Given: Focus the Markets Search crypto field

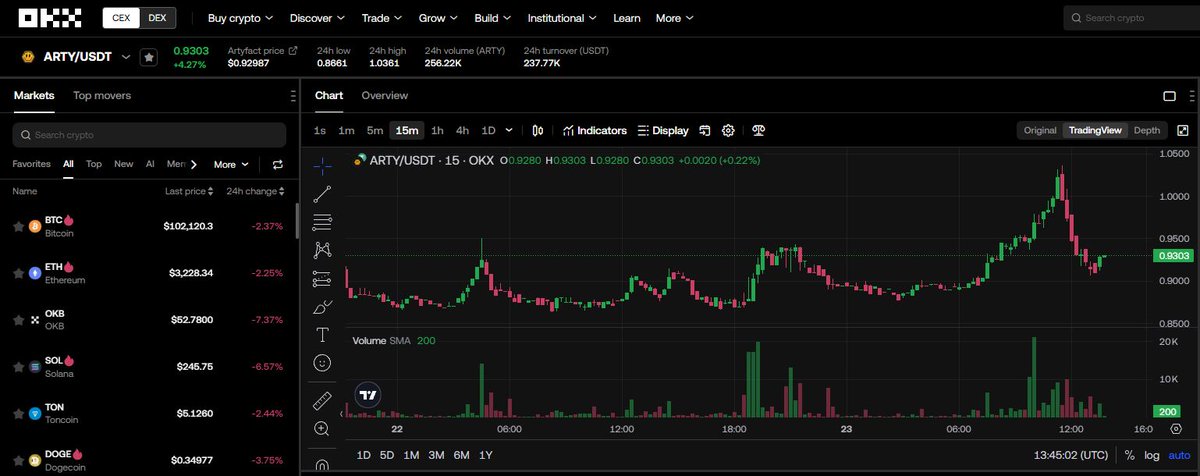Looking at the screenshot, I should (149, 135).
